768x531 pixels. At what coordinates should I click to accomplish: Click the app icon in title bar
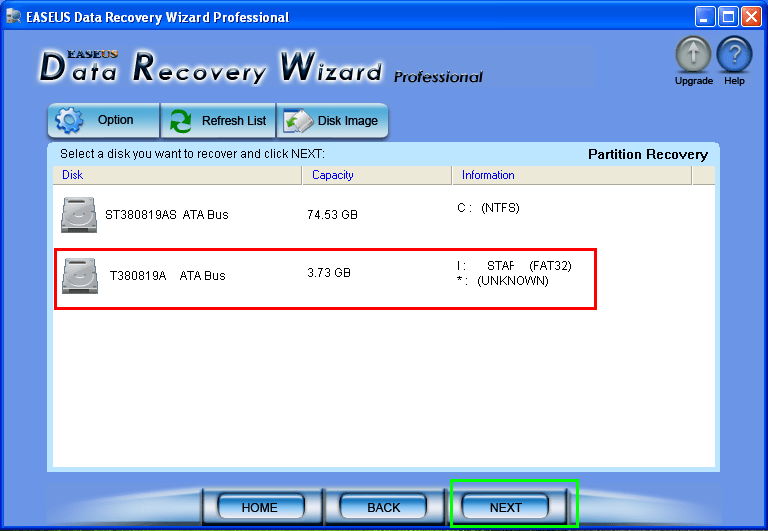14,17
